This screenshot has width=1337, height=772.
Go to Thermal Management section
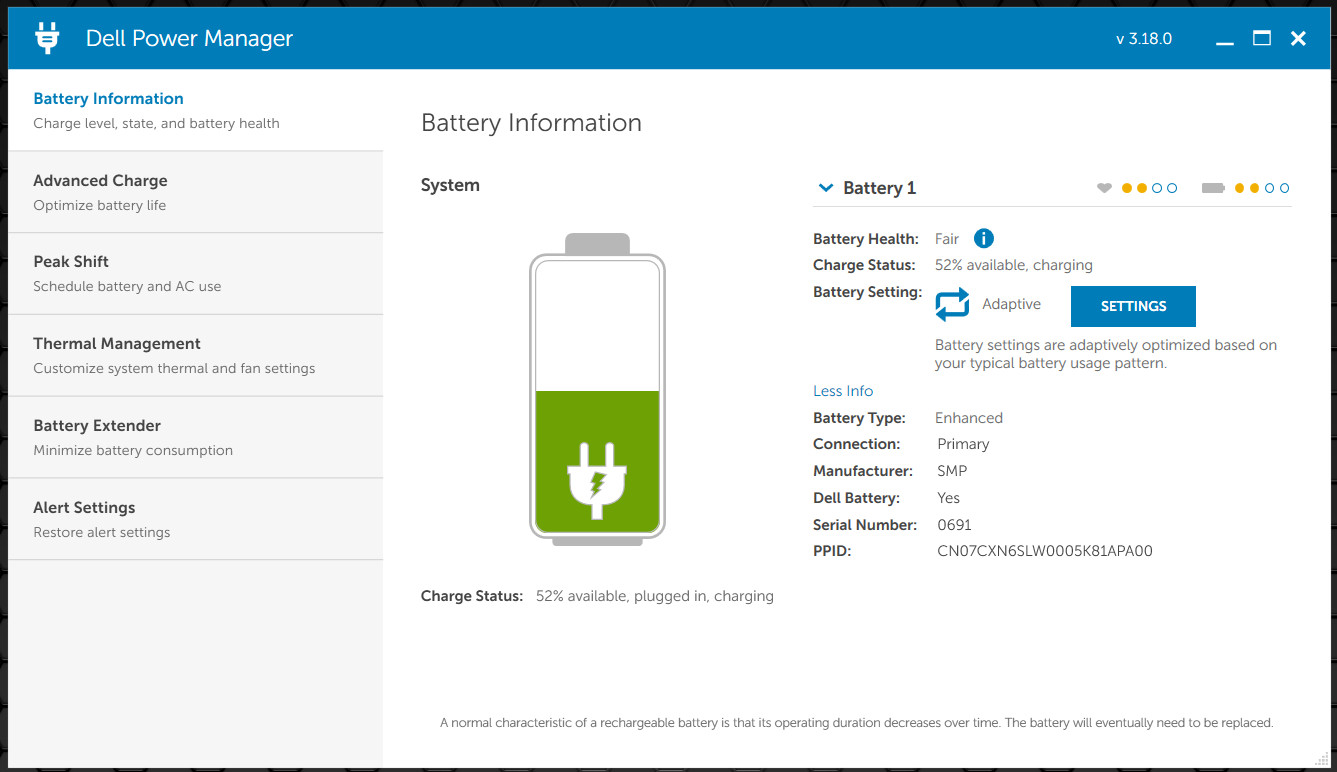(x=196, y=356)
